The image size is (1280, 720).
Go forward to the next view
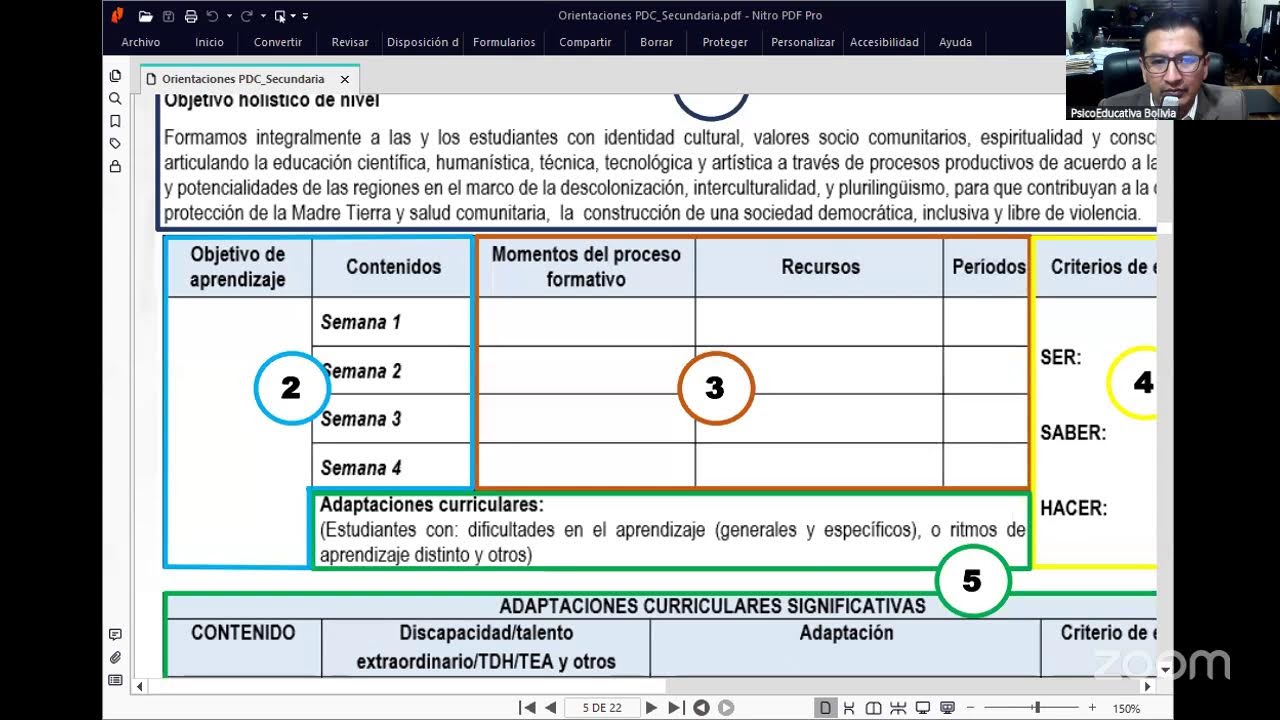point(726,708)
